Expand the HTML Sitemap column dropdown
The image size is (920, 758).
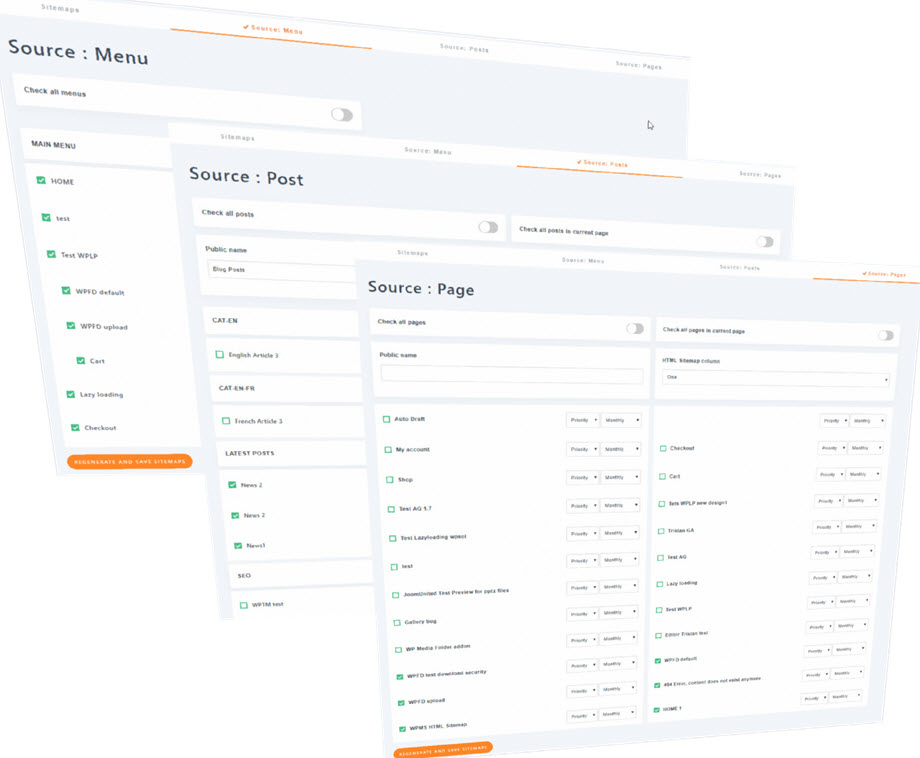(774, 380)
